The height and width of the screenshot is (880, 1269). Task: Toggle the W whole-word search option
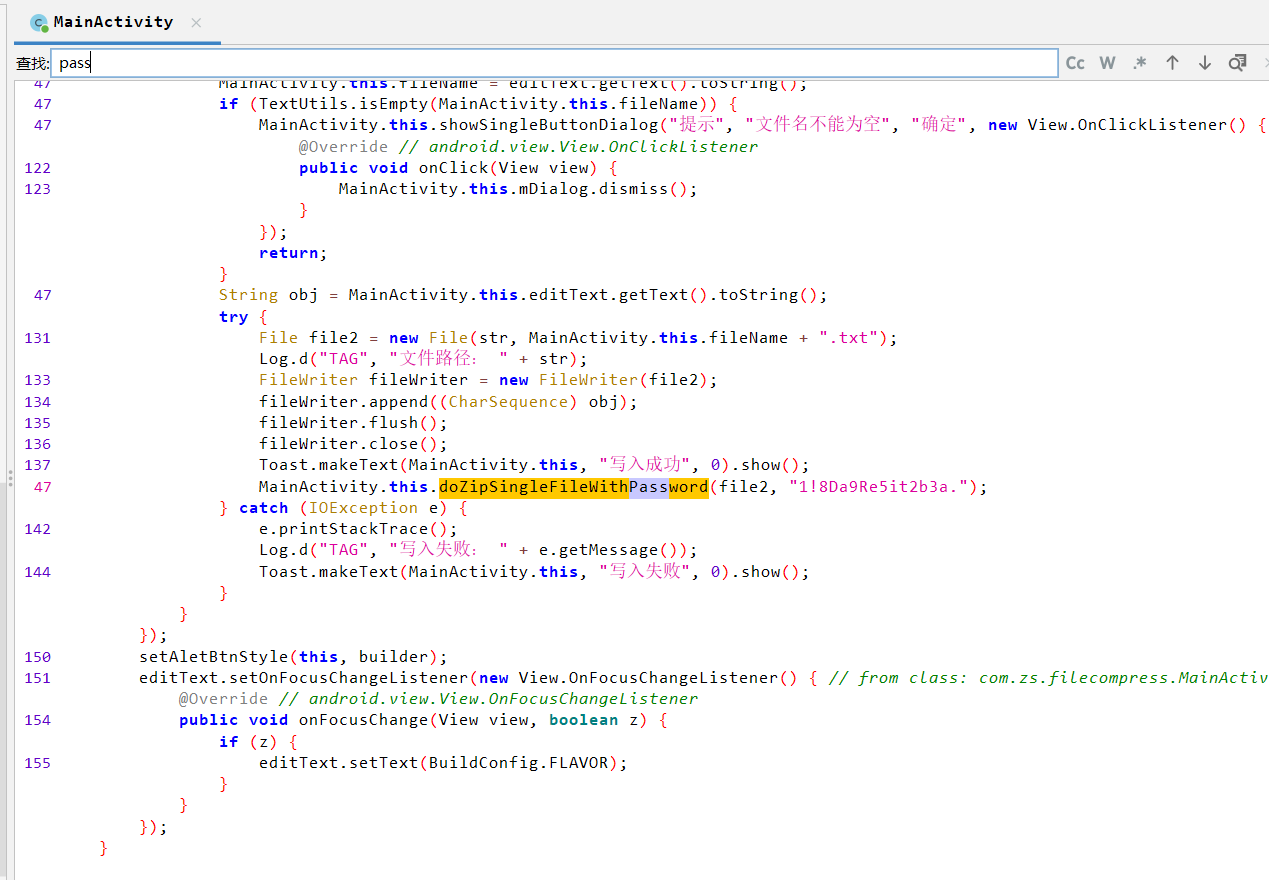click(1107, 63)
